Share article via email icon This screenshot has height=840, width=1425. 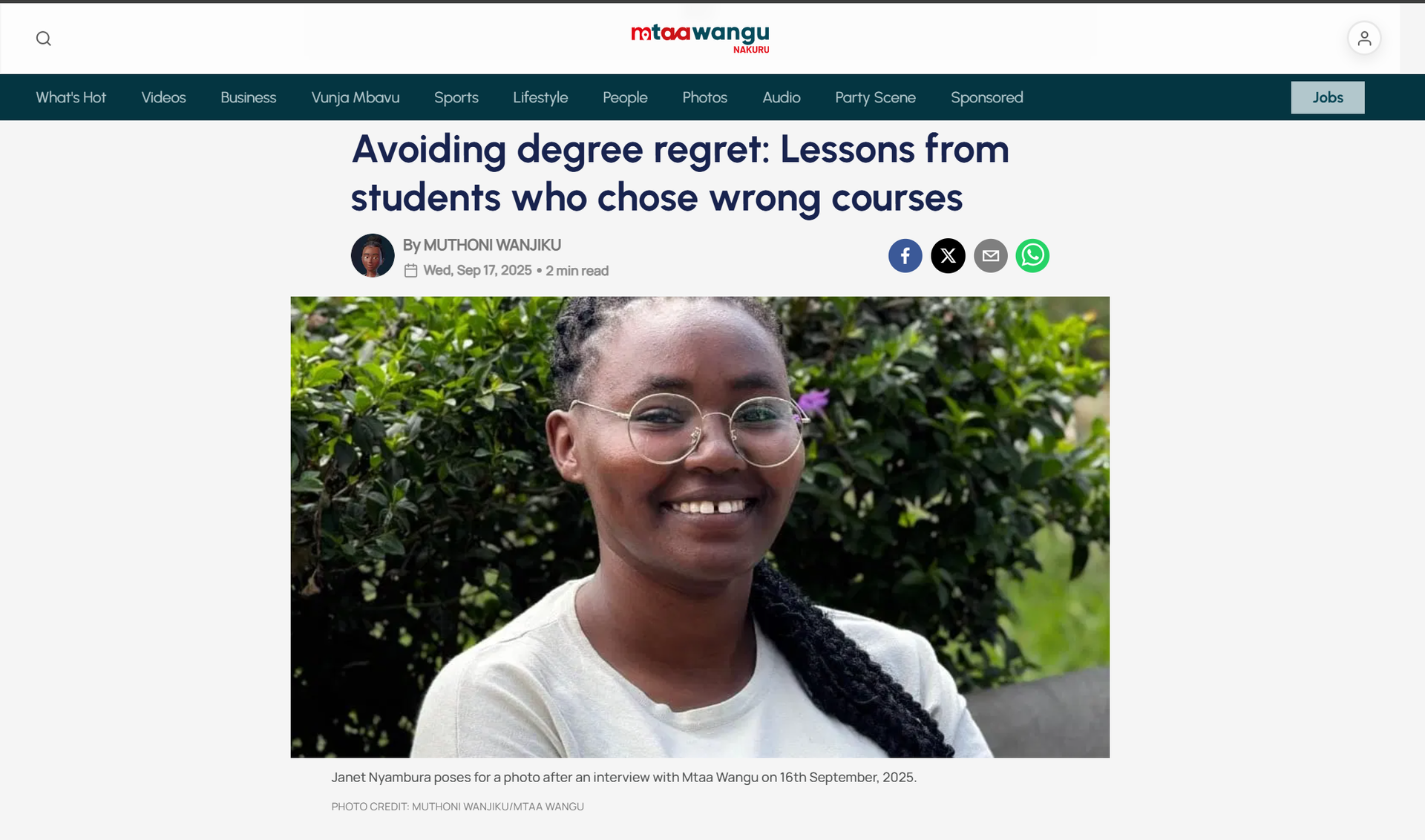(x=990, y=256)
